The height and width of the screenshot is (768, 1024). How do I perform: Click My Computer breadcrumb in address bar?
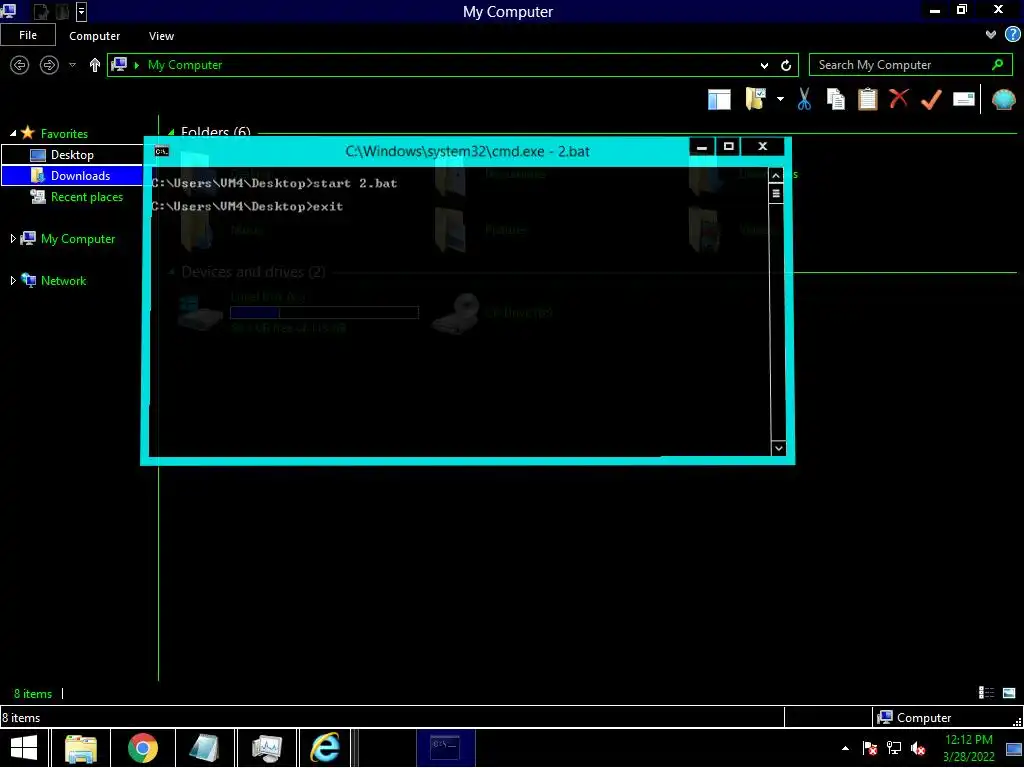pyautogui.click(x=185, y=65)
